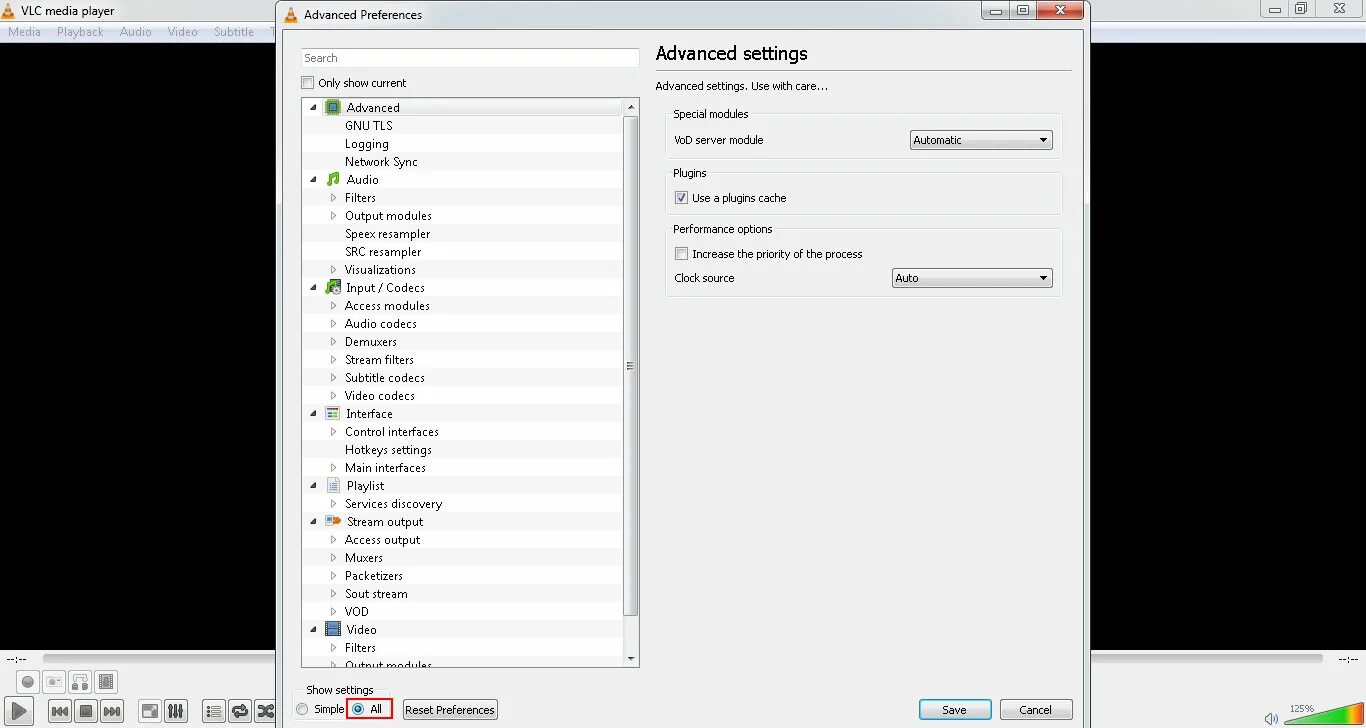The width and height of the screenshot is (1366, 728).
Task: Collapse the Audio tree section
Action: click(x=313, y=179)
